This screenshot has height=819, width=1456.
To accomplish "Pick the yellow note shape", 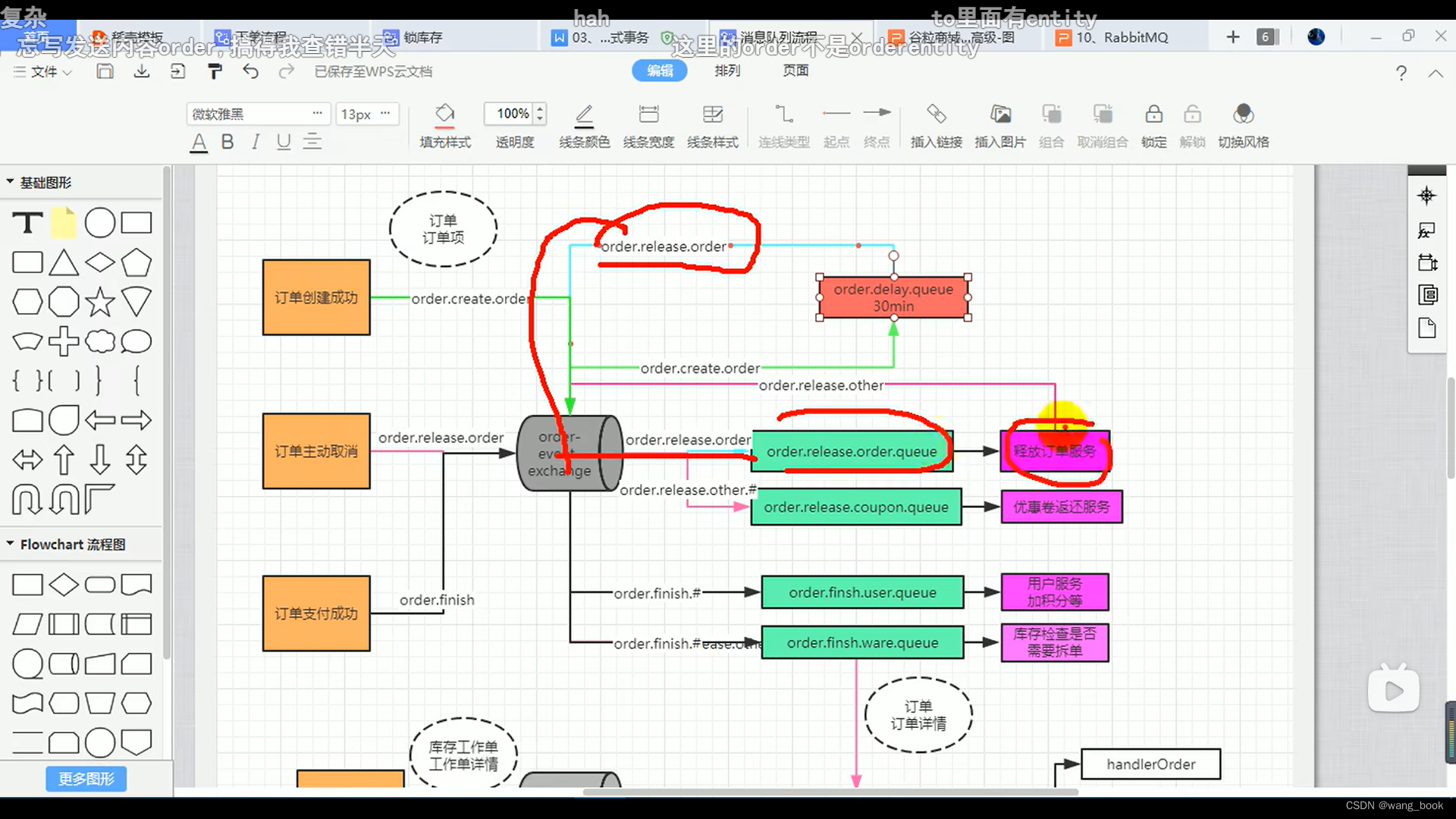I will coord(64,223).
